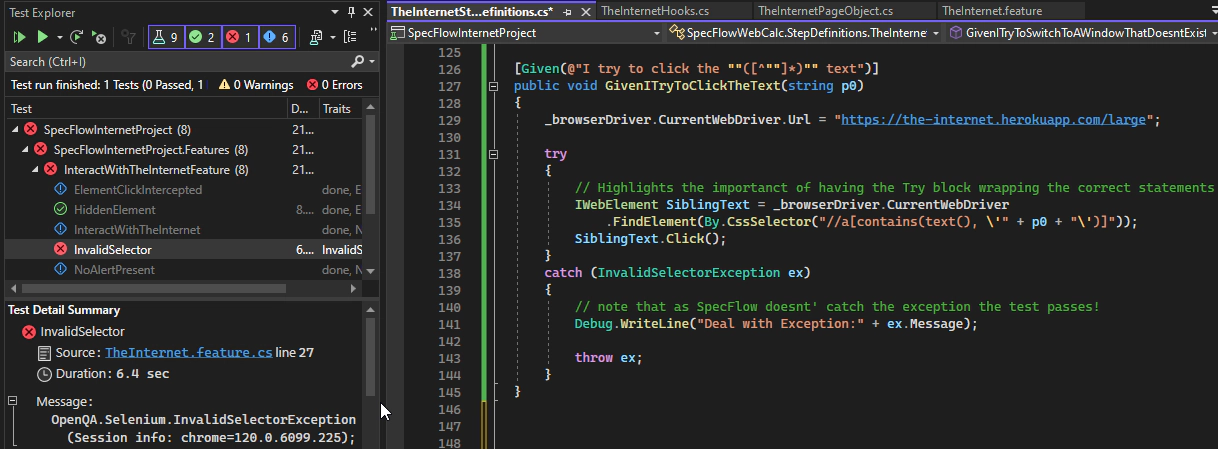1218x449 pixels.
Task: Select the HiddenElement test in list
Action: [114, 210]
